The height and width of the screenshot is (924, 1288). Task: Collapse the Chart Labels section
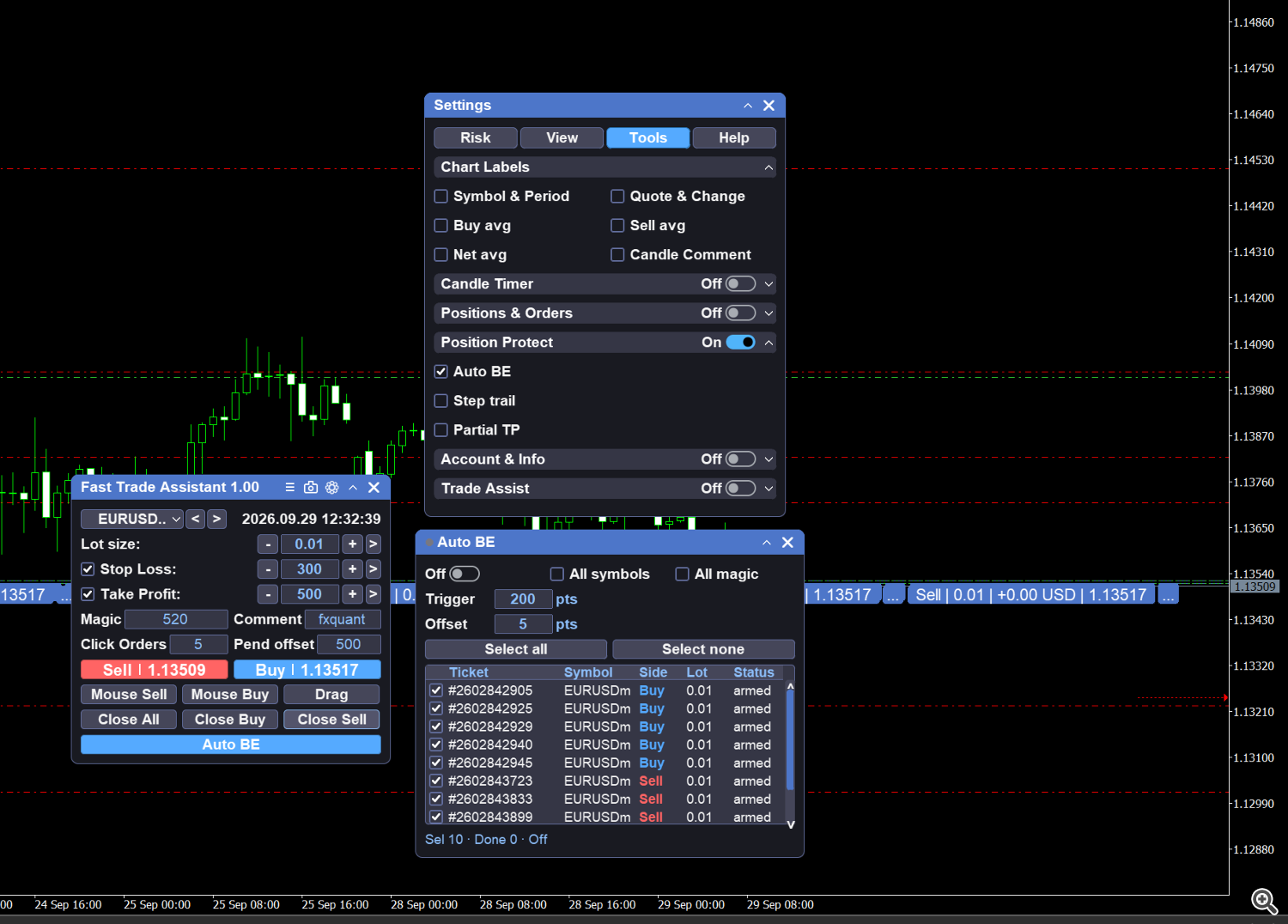tap(769, 167)
